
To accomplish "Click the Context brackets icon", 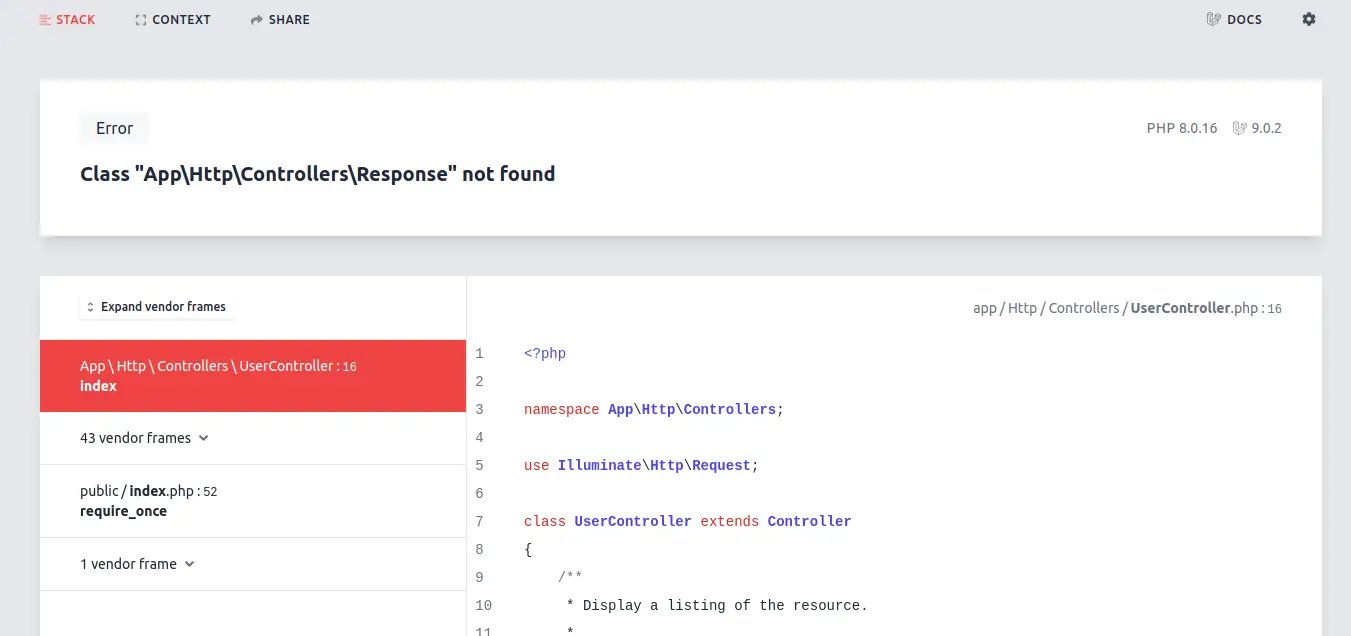I will [x=141, y=19].
